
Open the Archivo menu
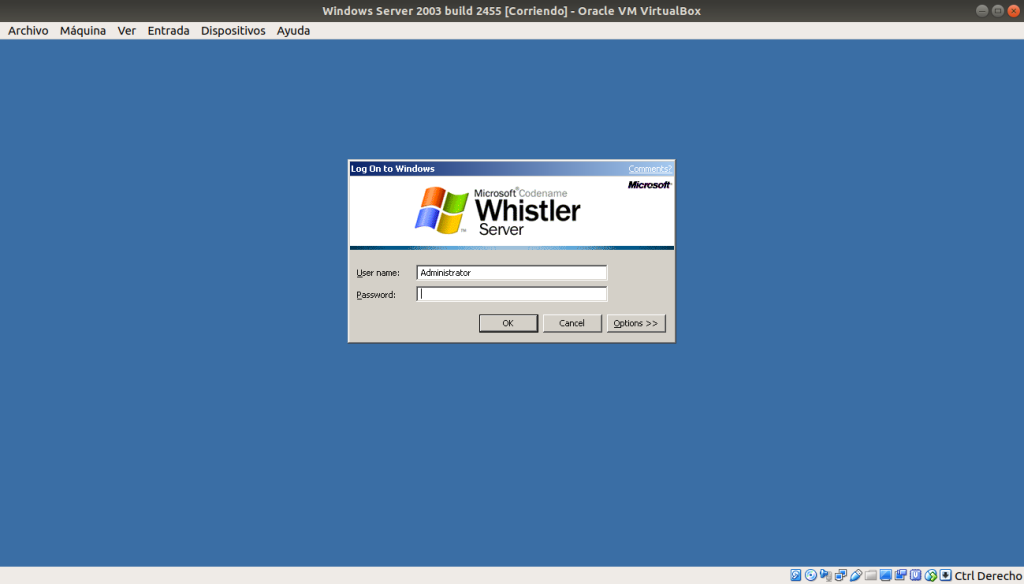(28, 31)
